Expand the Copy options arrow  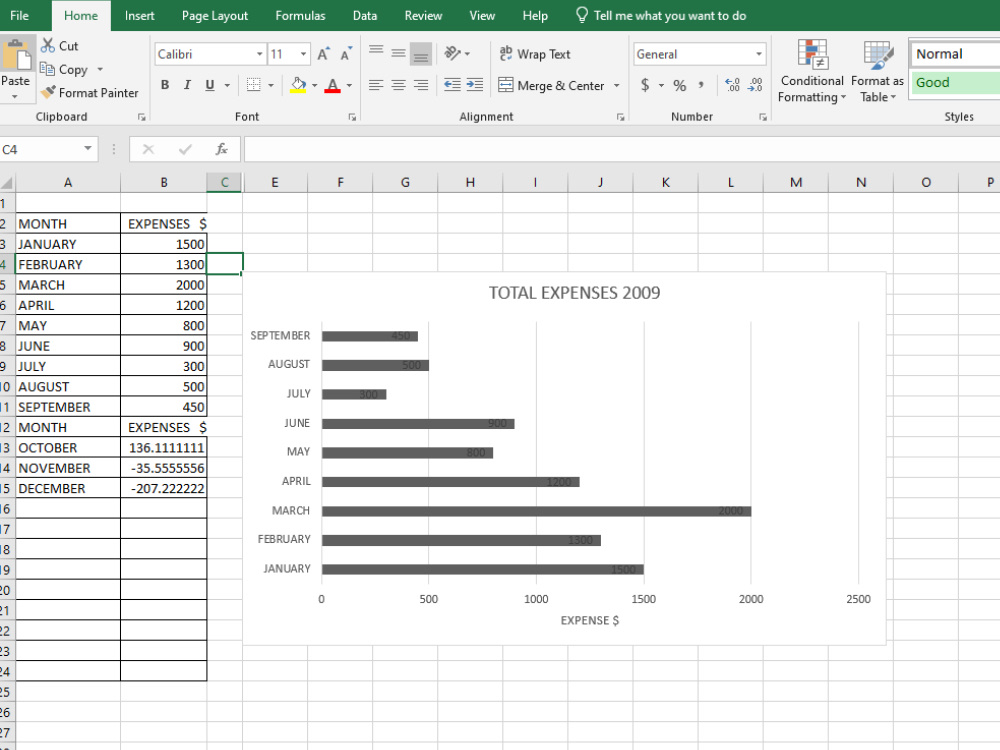click(x=100, y=69)
